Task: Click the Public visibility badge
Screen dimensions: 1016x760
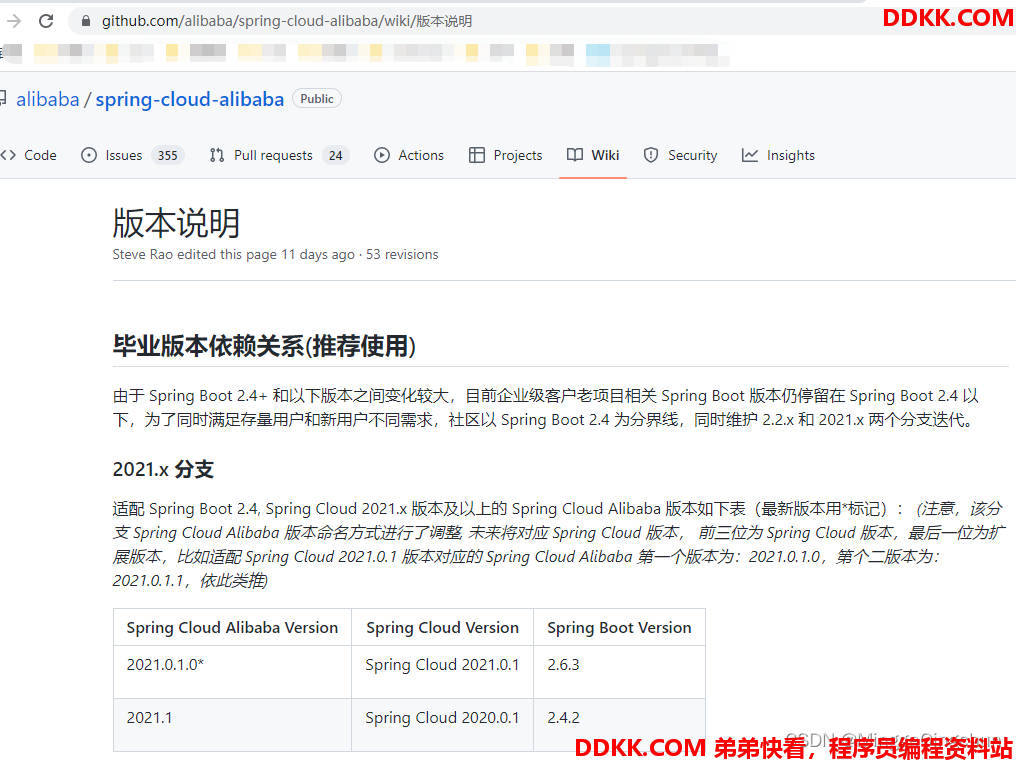Action: tap(317, 98)
